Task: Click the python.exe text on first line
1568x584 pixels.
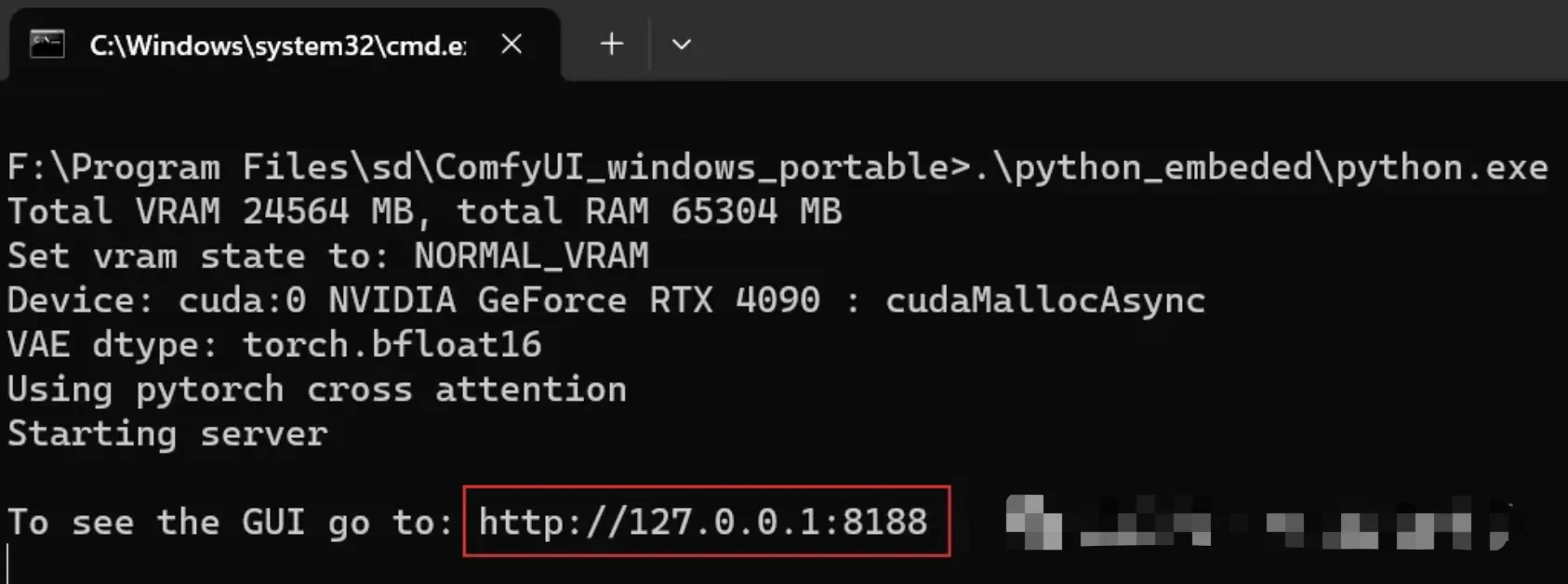Action: point(1442,167)
